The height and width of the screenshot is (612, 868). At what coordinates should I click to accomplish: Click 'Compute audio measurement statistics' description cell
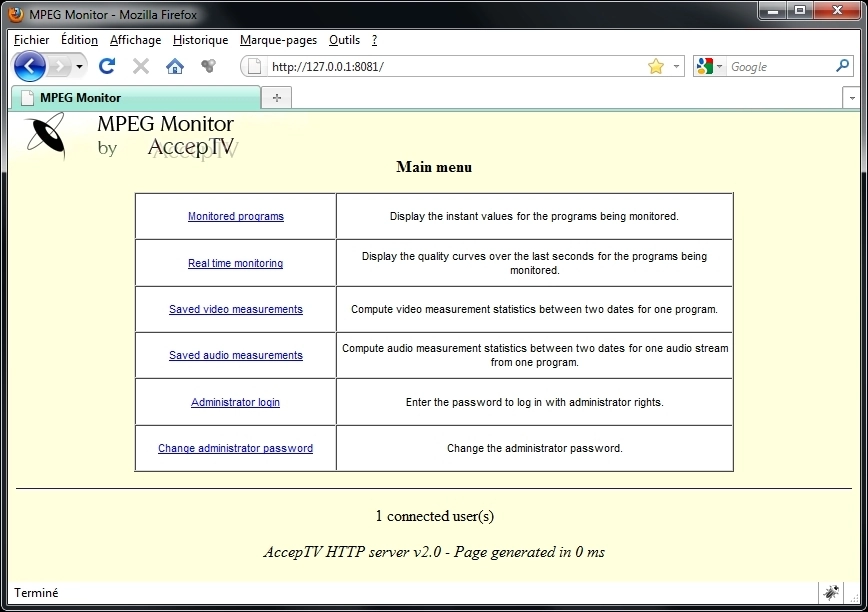click(535, 355)
